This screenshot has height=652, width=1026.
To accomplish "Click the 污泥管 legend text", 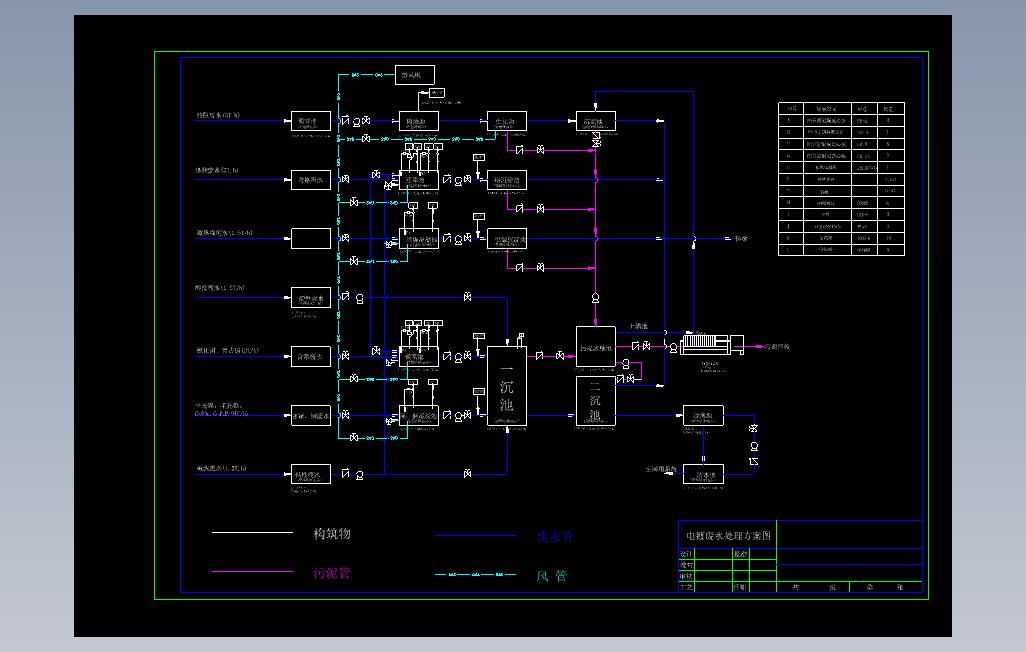I will [x=332, y=573].
